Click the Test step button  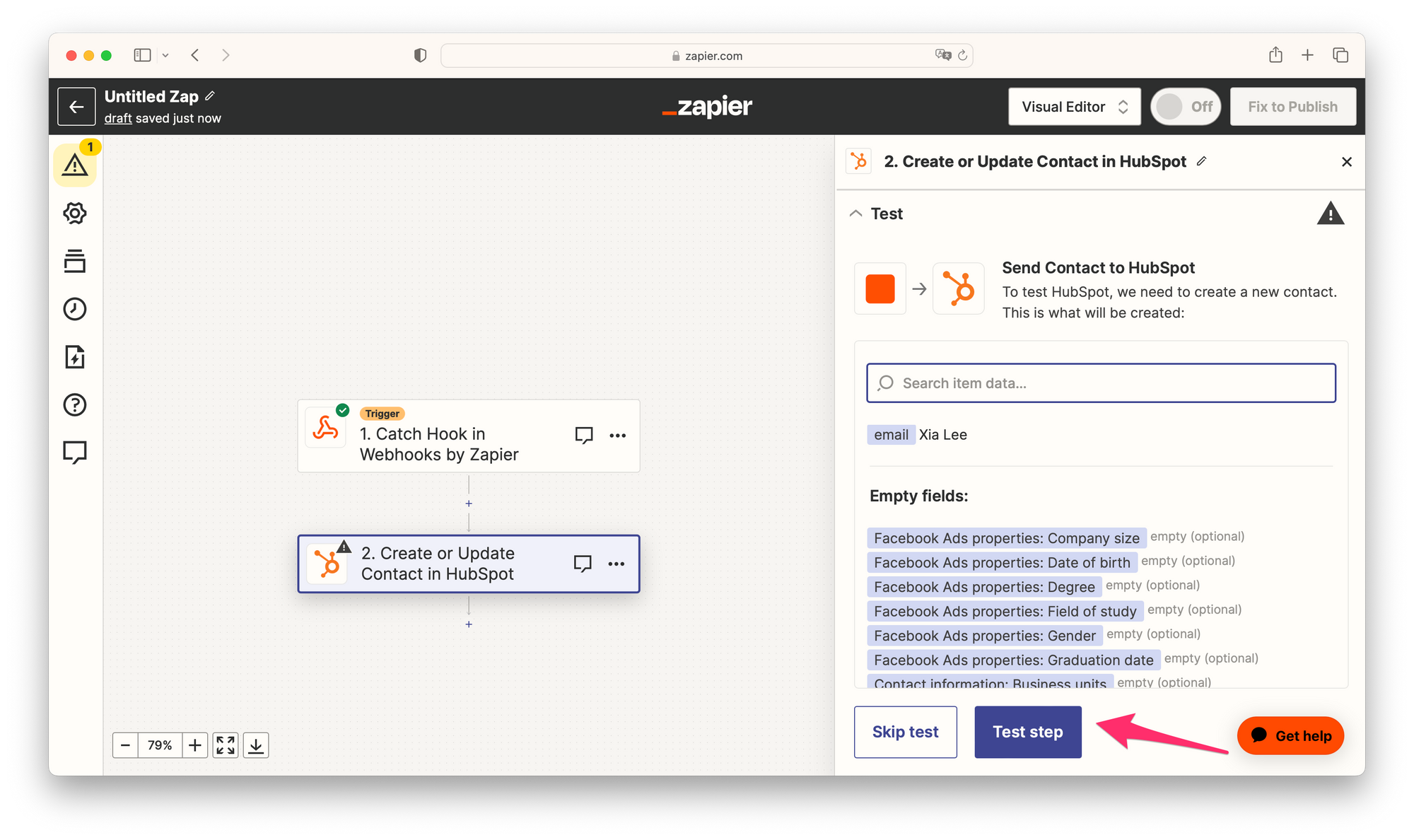point(1028,732)
